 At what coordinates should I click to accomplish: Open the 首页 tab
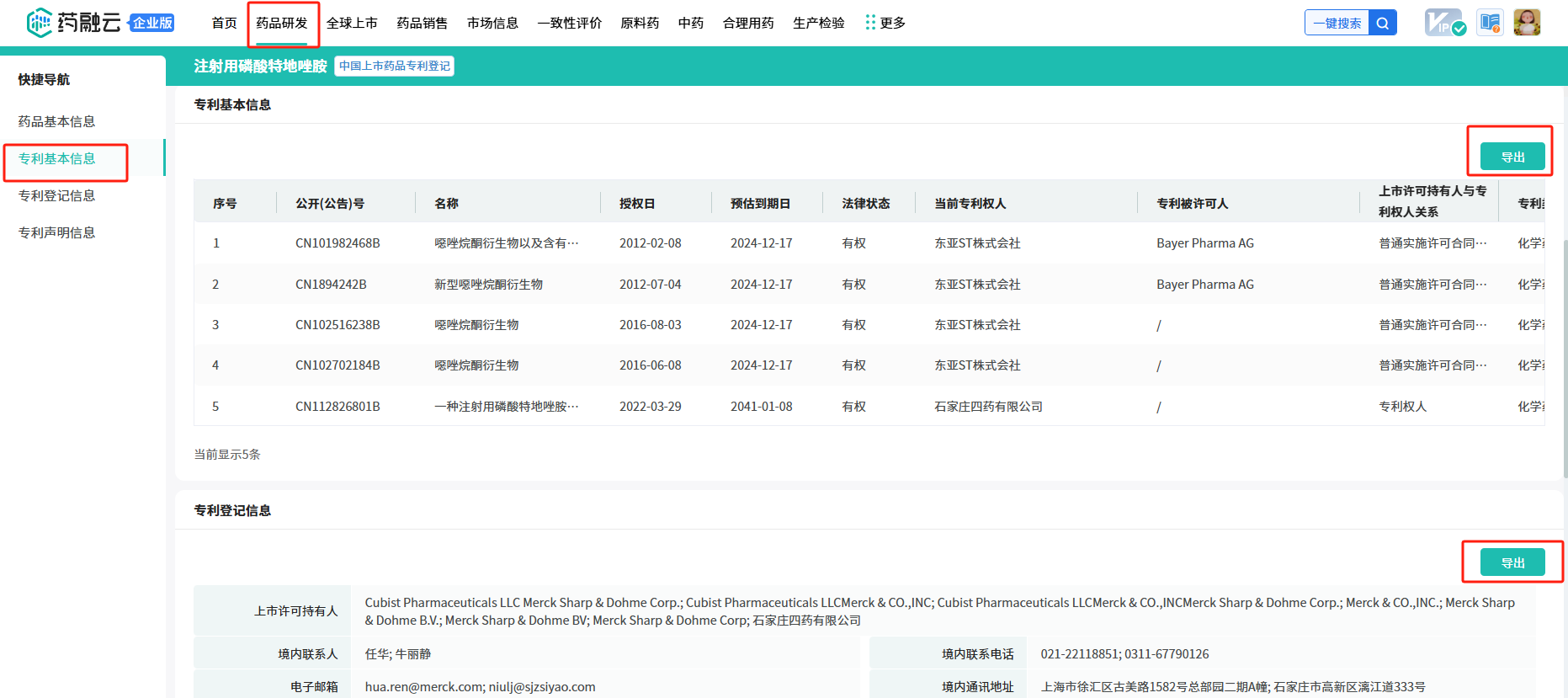click(224, 23)
